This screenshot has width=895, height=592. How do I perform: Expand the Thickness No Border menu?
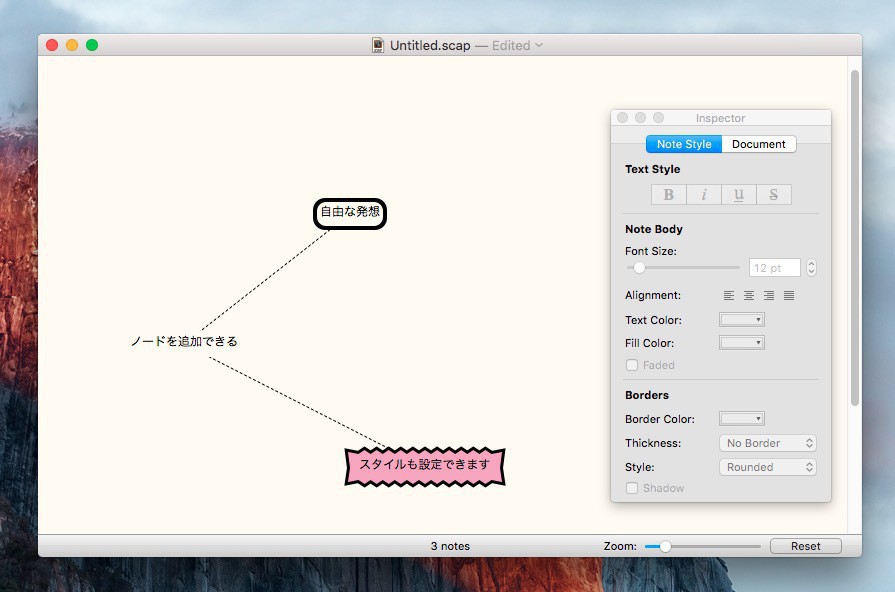[767, 443]
